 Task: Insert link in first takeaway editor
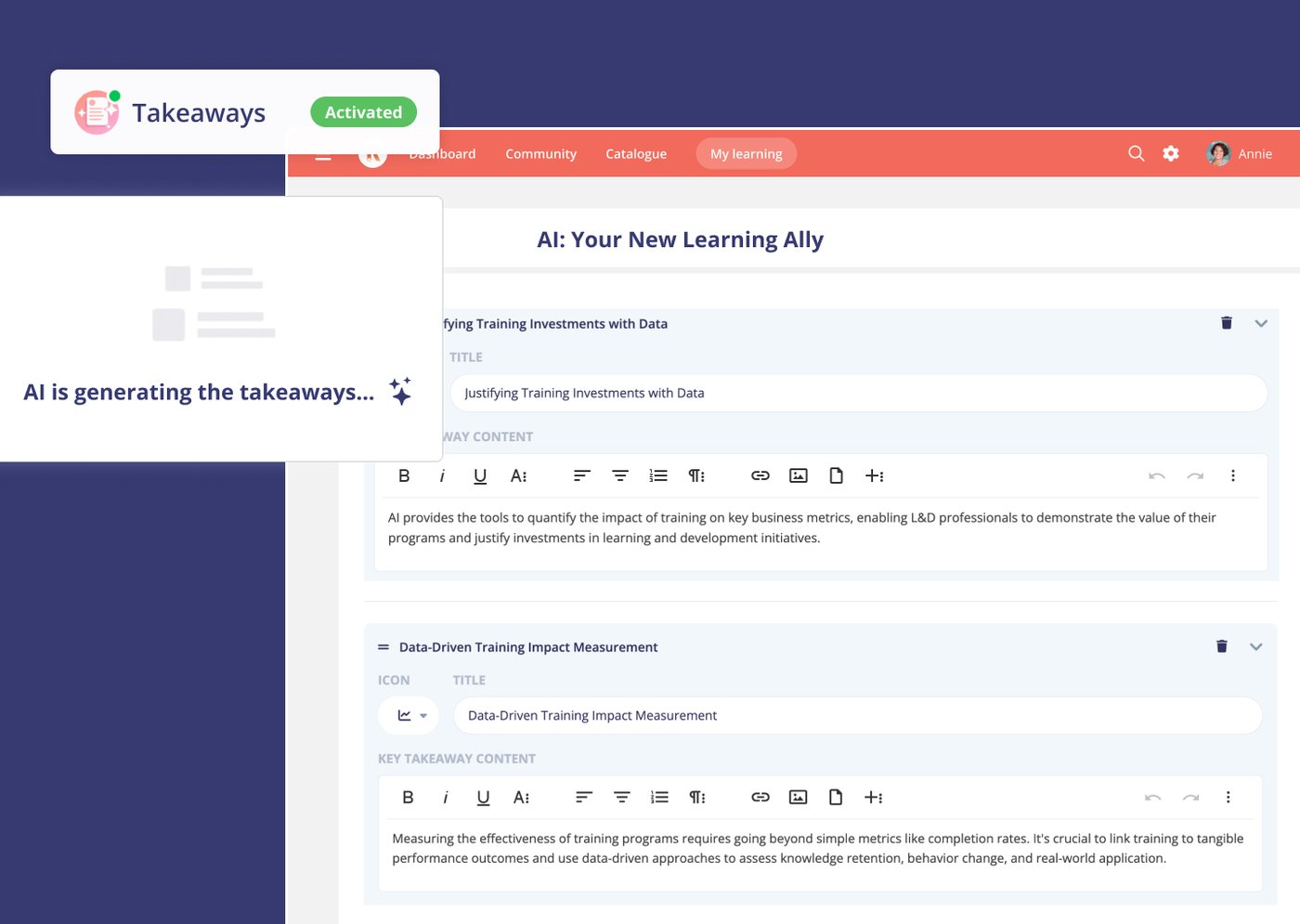coord(760,475)
